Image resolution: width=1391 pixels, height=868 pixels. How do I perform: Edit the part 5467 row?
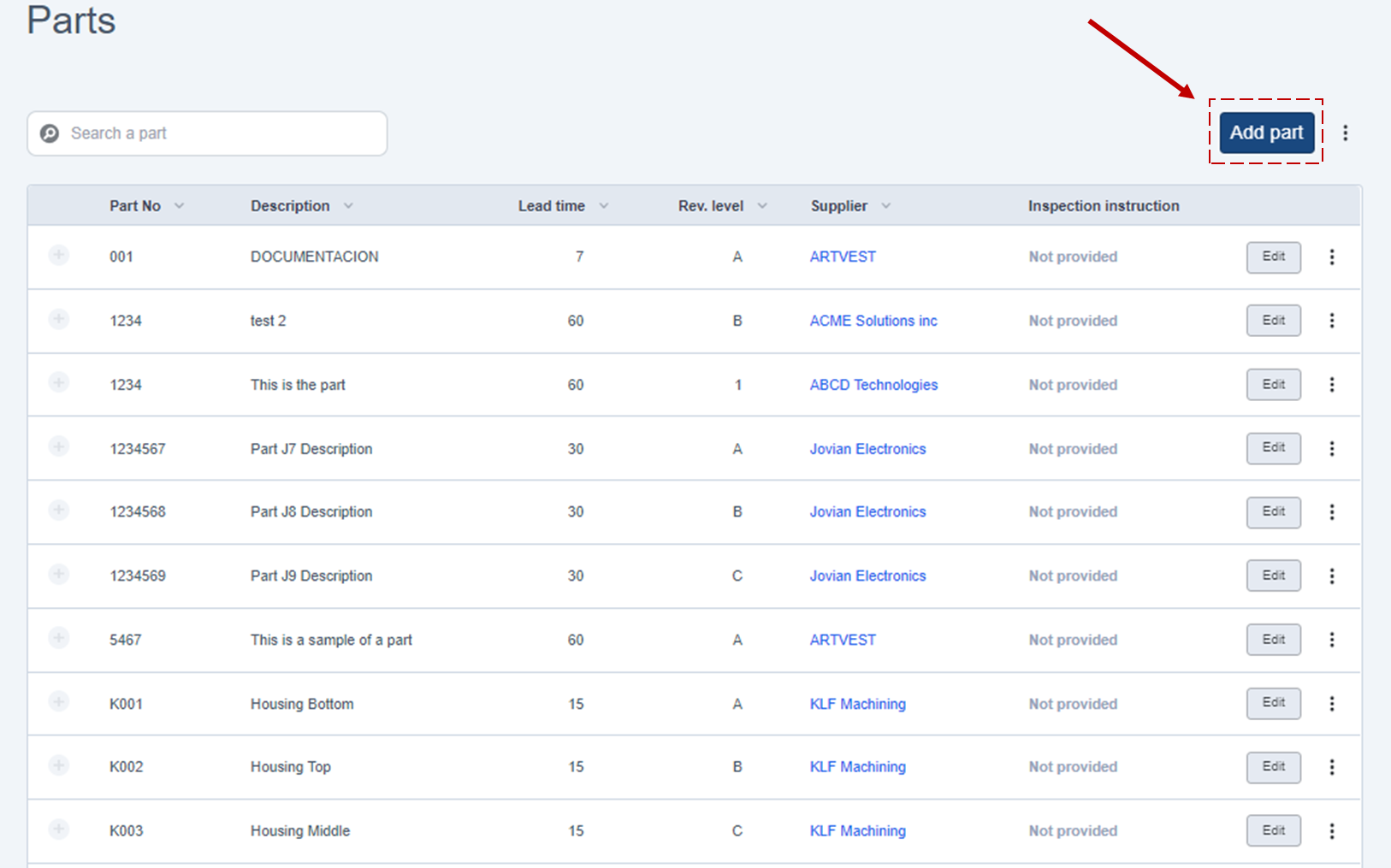1274,640
